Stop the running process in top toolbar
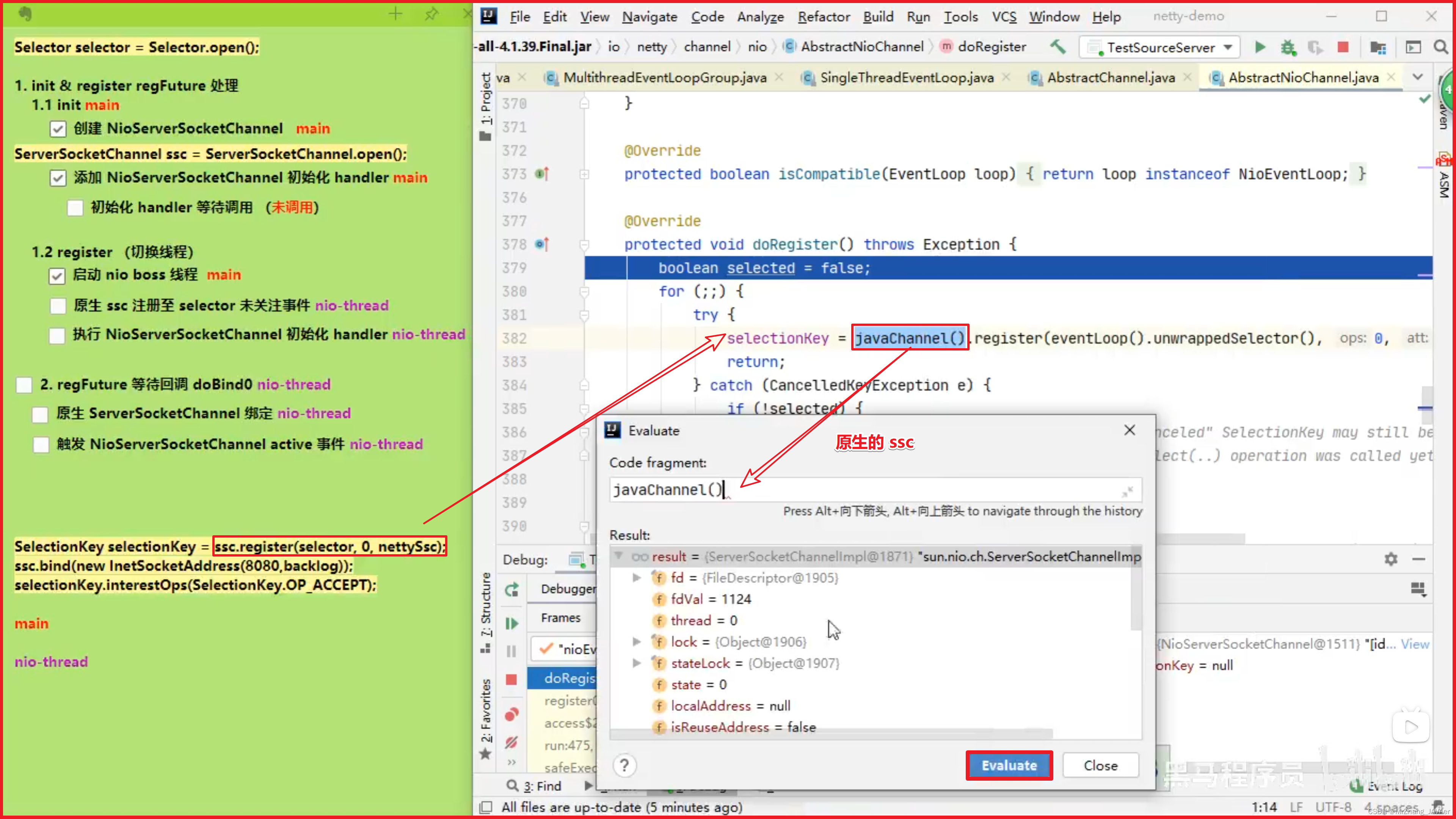 pos(1343,47)
